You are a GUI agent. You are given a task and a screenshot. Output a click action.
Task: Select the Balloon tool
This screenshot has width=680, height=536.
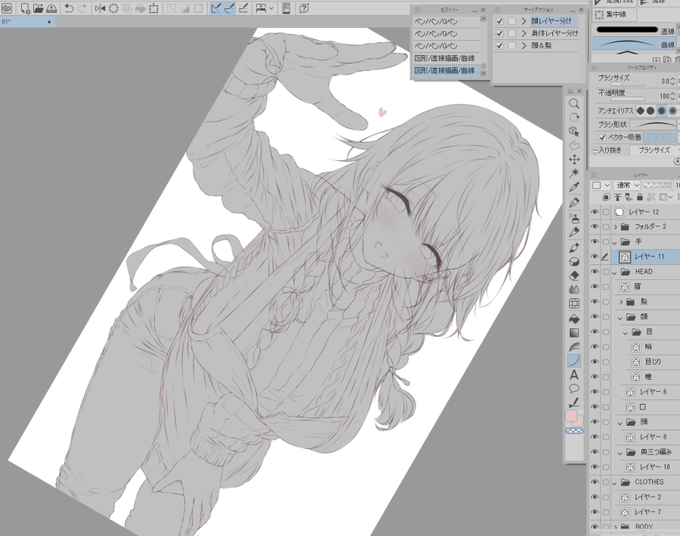click(x=574, y=389)
